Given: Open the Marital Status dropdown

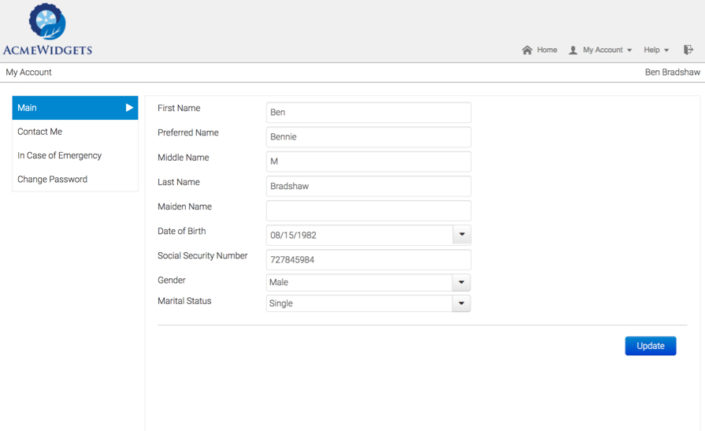Looking at the screenshot, I should 461,304.
